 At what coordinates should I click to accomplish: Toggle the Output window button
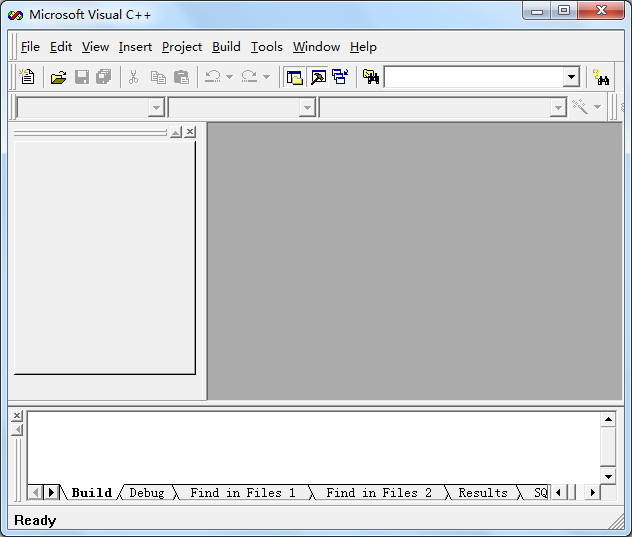pyautogui.click(x=318, y=77)
